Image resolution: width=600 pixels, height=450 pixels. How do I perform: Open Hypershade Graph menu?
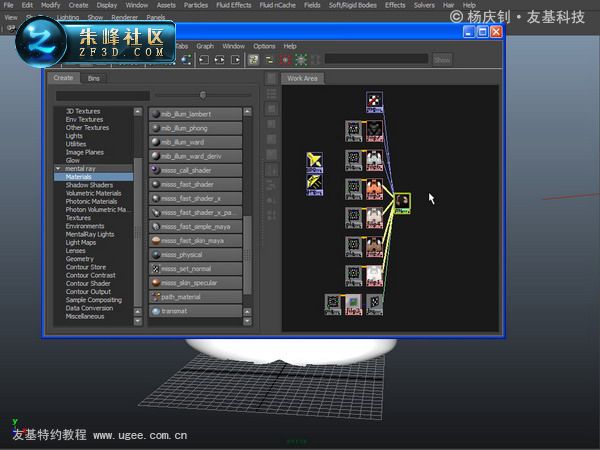pos(205,46)
